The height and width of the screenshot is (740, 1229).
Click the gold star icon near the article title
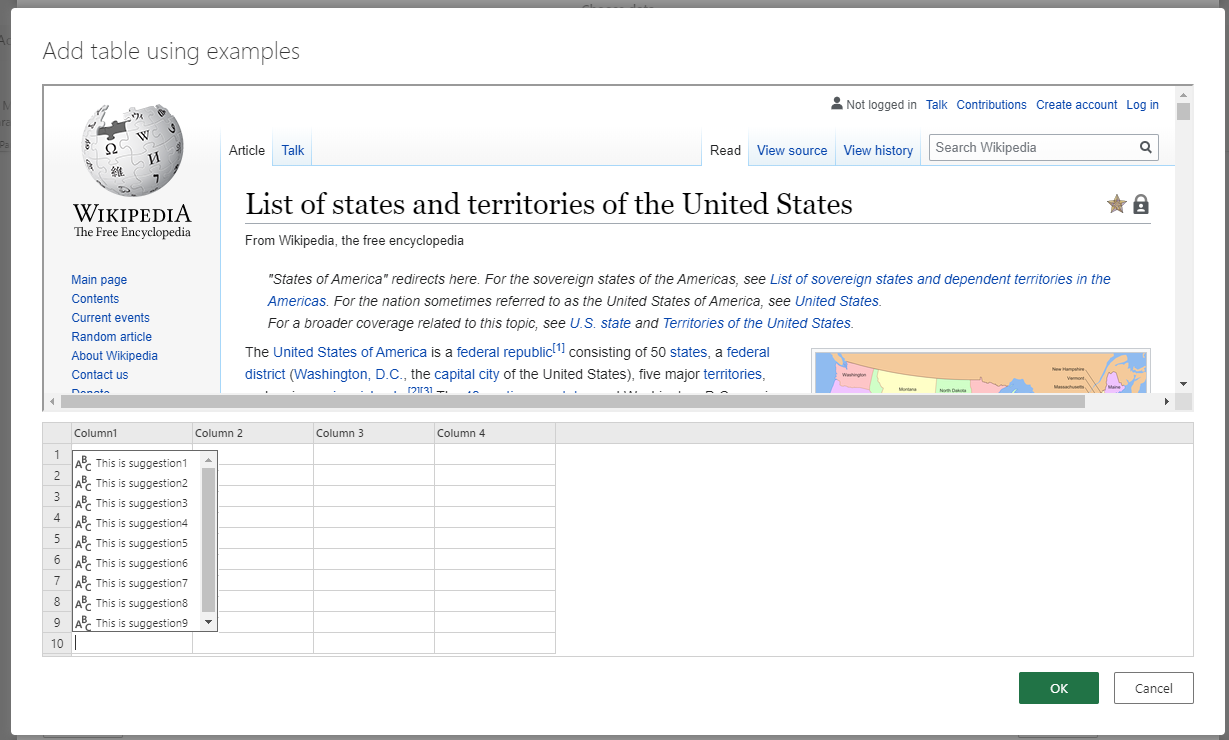pyautogui.click(x=1116, y=204)
